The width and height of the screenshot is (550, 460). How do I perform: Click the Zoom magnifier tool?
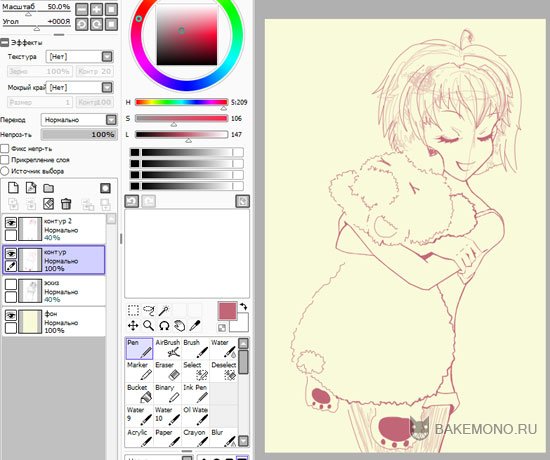pos(148,326)
